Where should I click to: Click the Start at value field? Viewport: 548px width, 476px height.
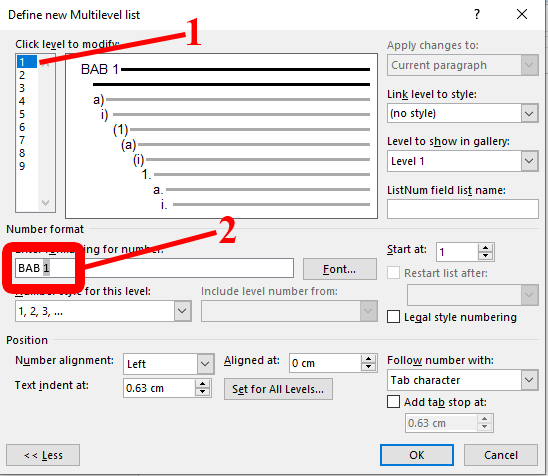pyautogui.click(x=457, y=252)
